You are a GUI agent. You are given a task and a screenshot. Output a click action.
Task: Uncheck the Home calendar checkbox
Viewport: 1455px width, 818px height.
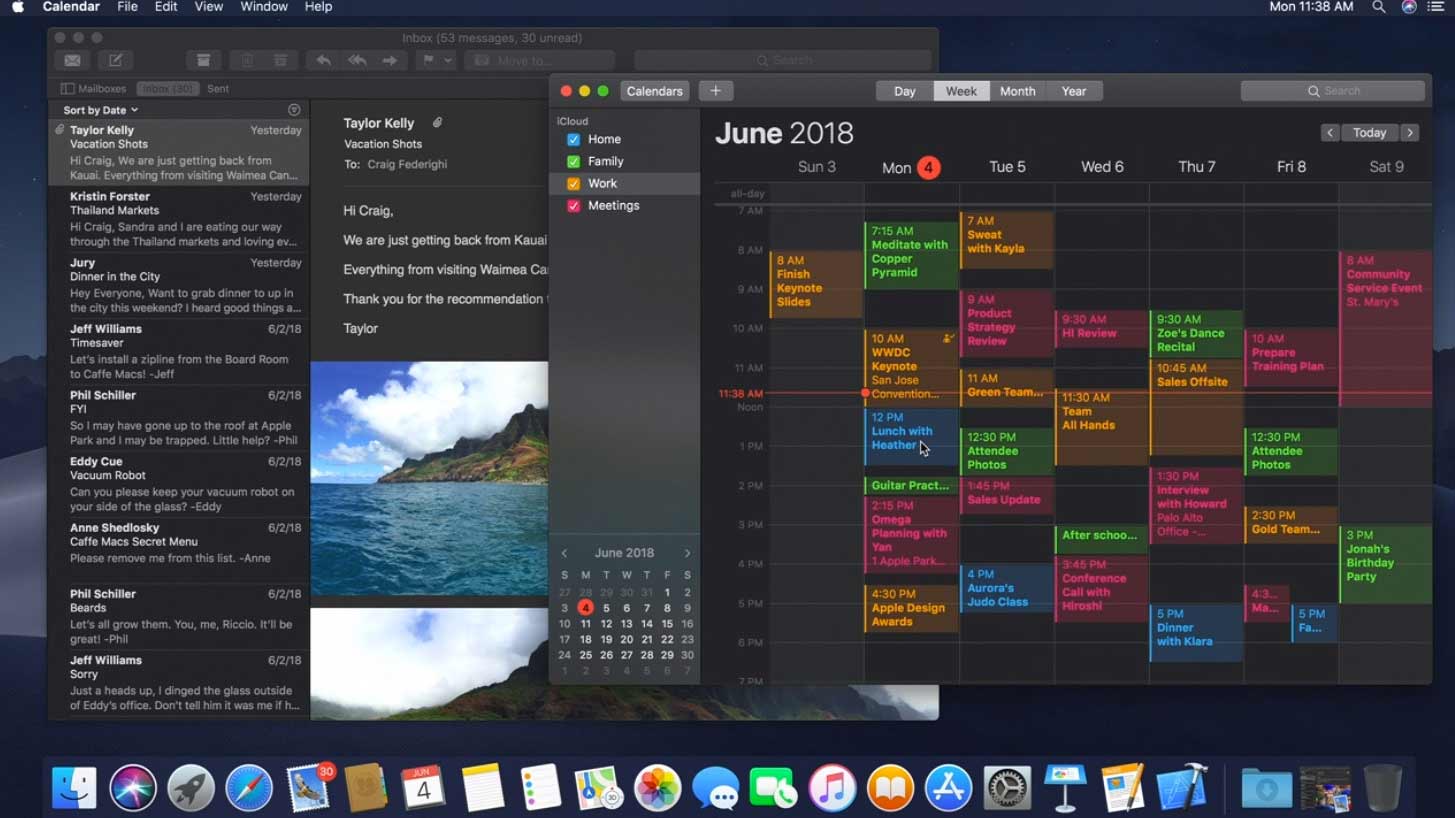coord(572,139)
